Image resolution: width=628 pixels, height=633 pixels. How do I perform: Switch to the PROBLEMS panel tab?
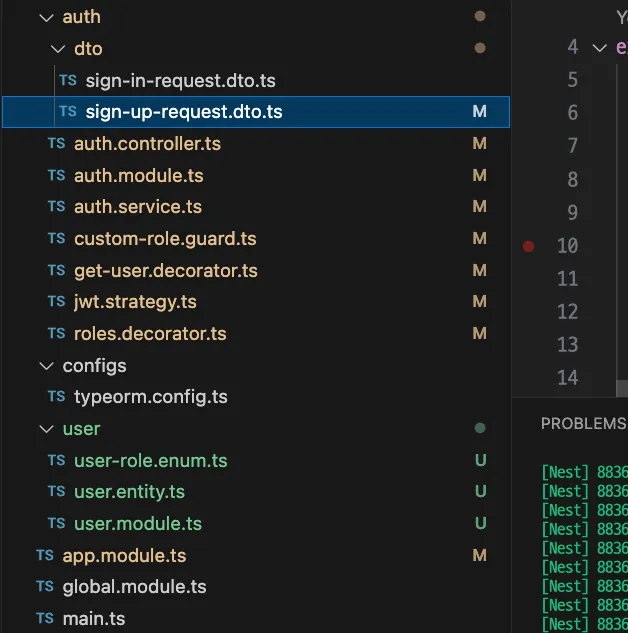click(x=583, y=423)
